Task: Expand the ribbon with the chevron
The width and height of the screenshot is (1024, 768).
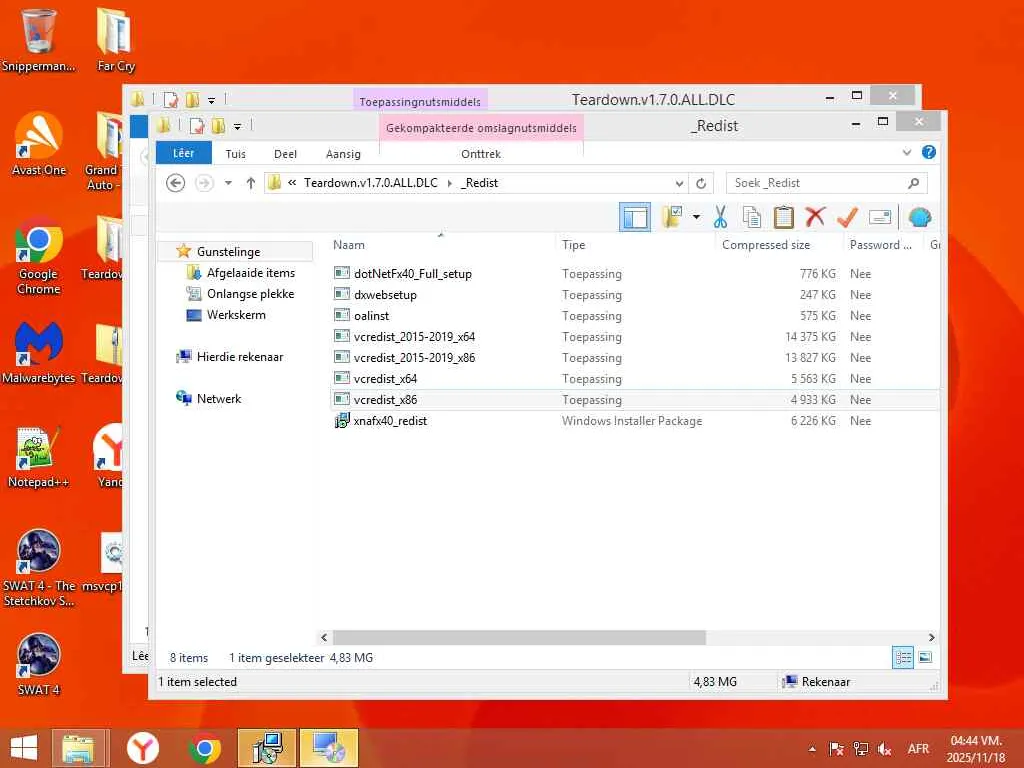Action: [x=906, y=153]
